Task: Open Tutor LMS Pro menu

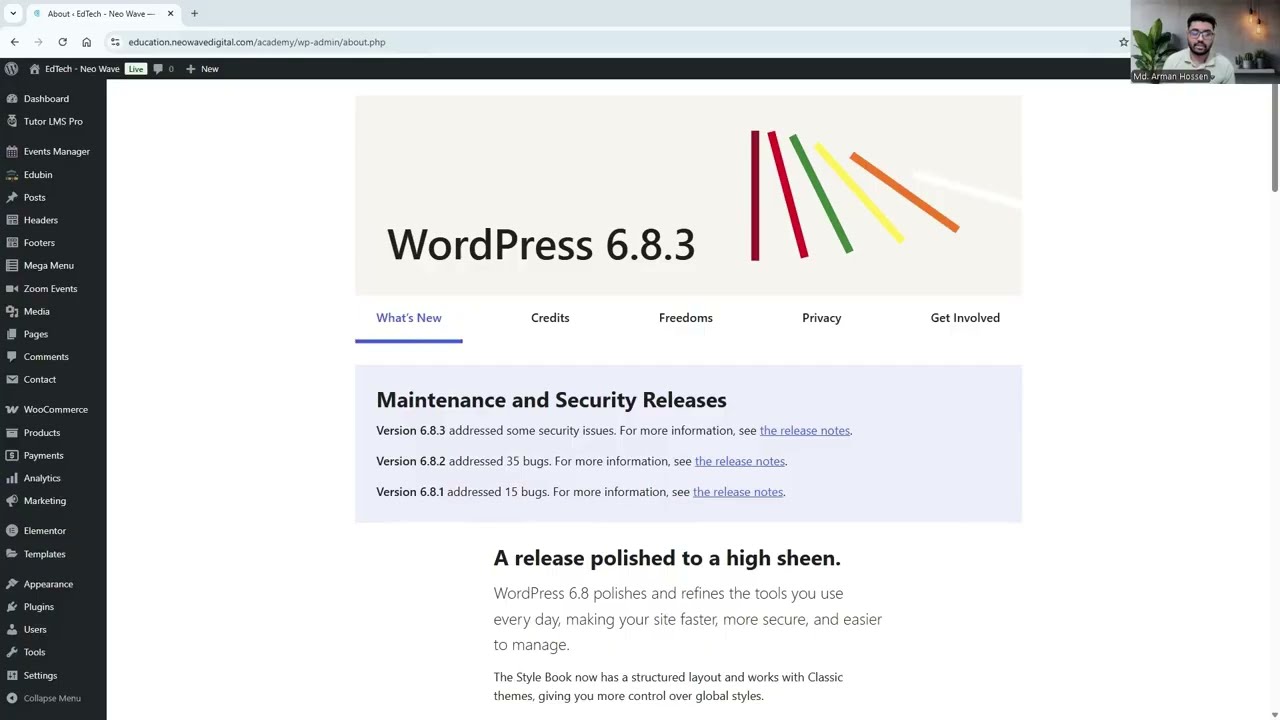Action: (53, 122)
